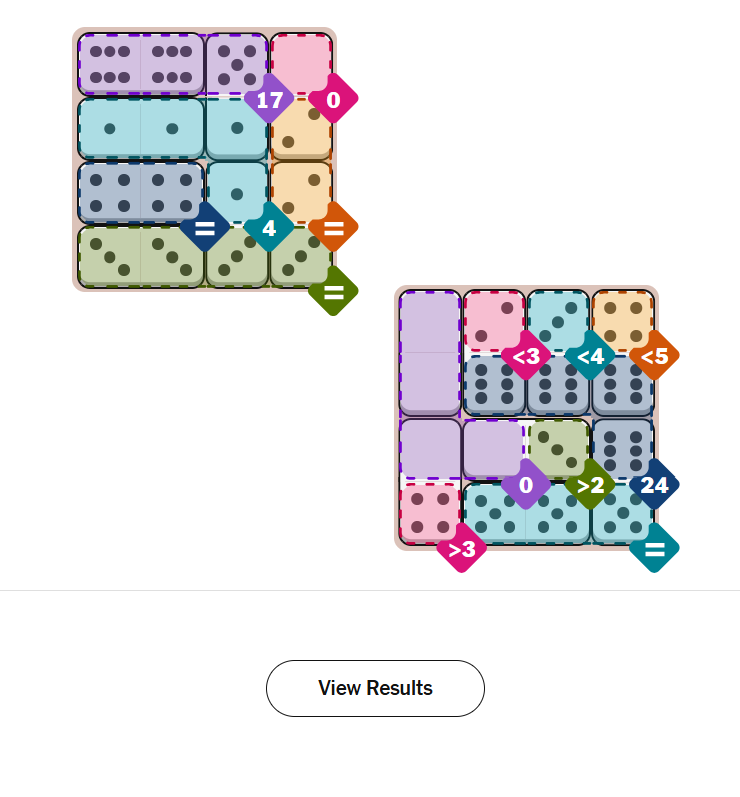Click the purple 0 badge on the lower board

click(x=525, y=485)
